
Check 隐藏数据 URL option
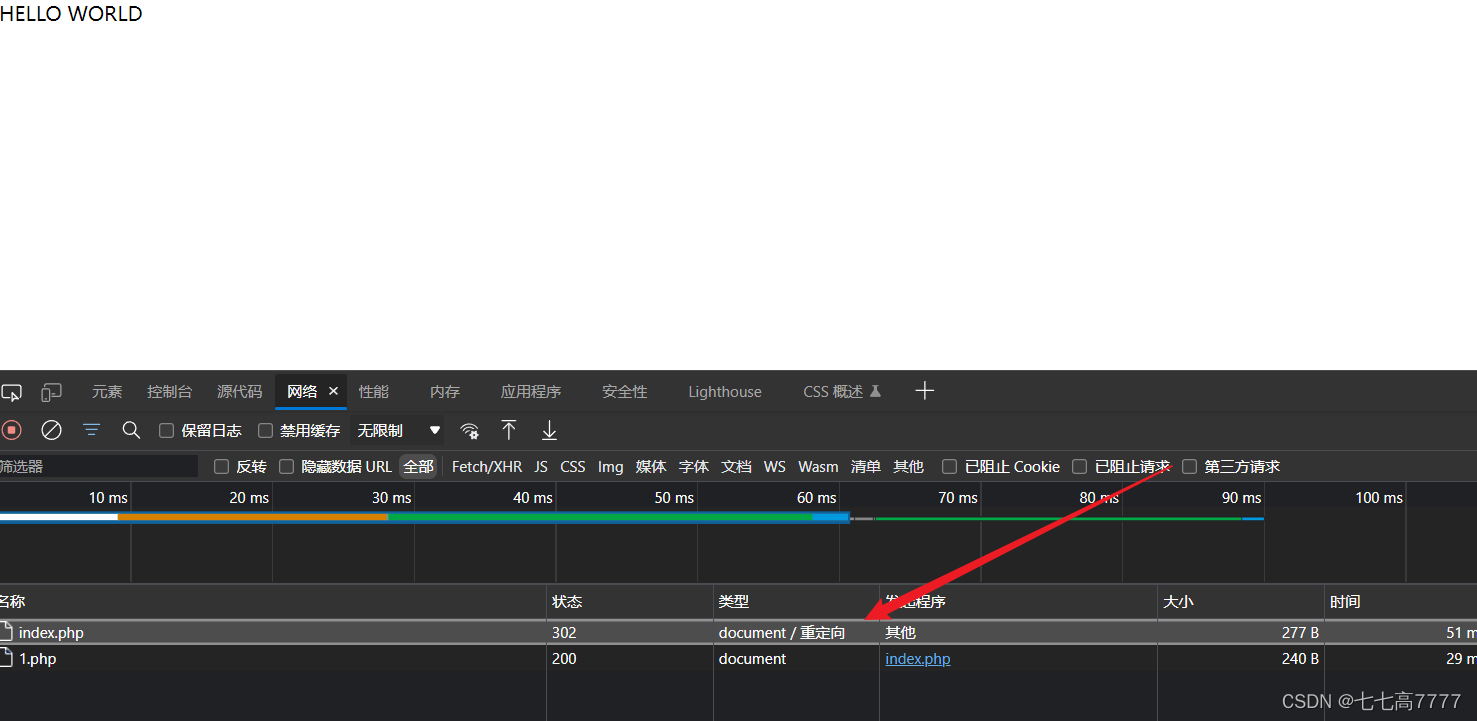pyautogui.click(x=286, y=466)
